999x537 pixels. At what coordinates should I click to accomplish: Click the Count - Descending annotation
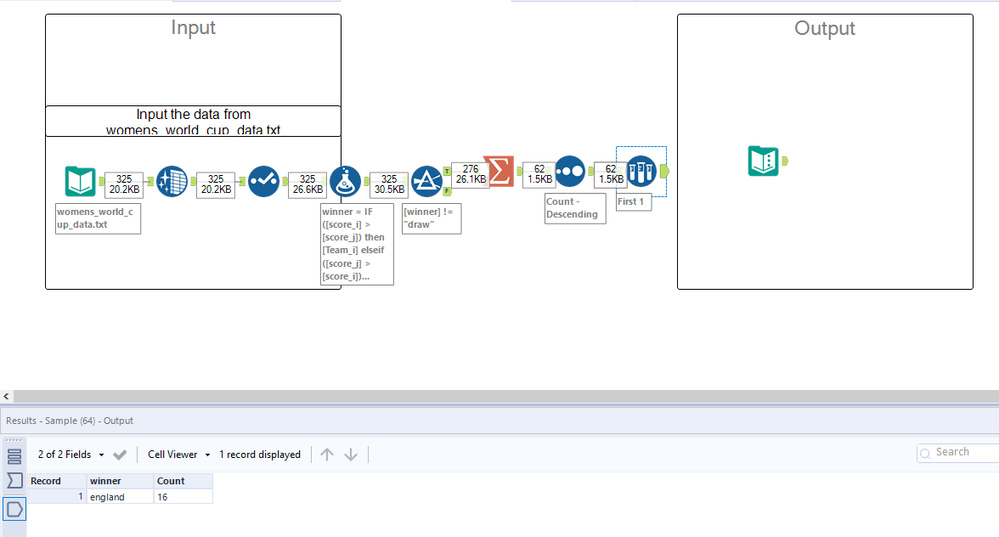click(575, 208)
